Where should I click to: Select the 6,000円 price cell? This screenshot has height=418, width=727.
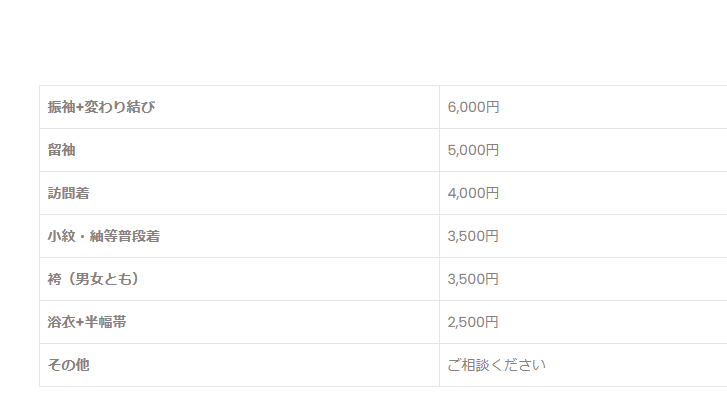(473, 107)
